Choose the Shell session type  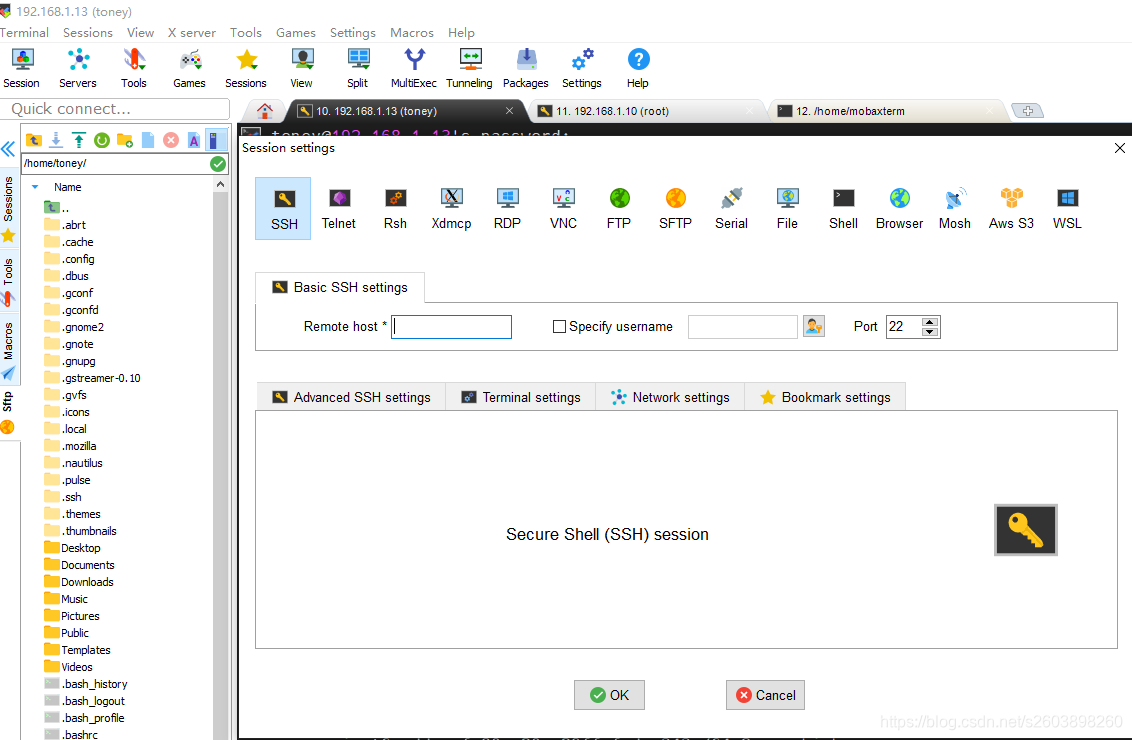(843, 209)
